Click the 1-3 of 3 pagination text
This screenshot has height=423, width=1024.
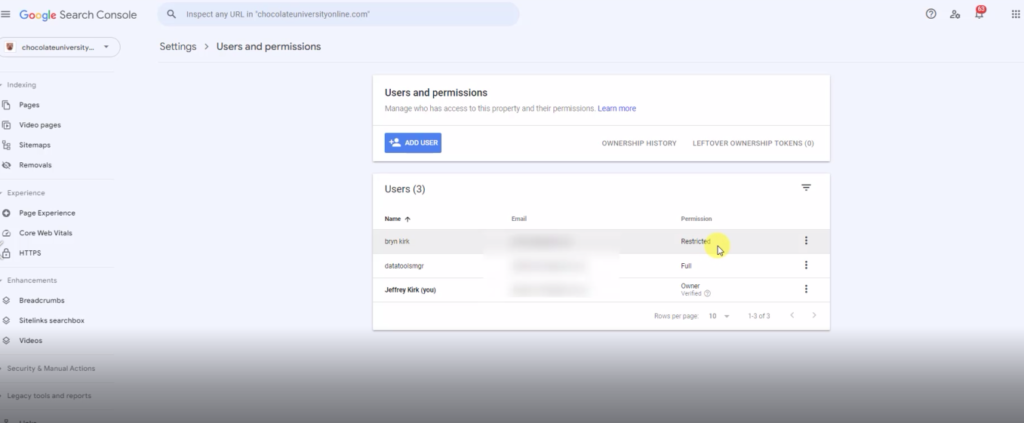click(x=759, y=316)
